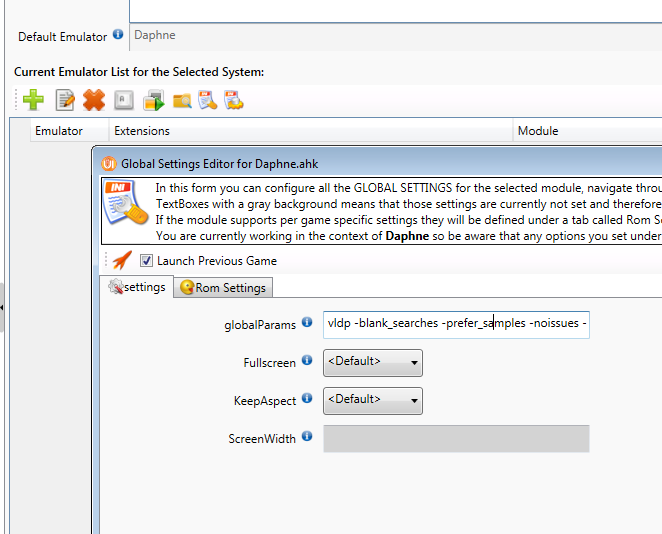This screenshot has height=534, width=662.
Task: Click the info icon beside Default Emulator
Action: (118, 34)
